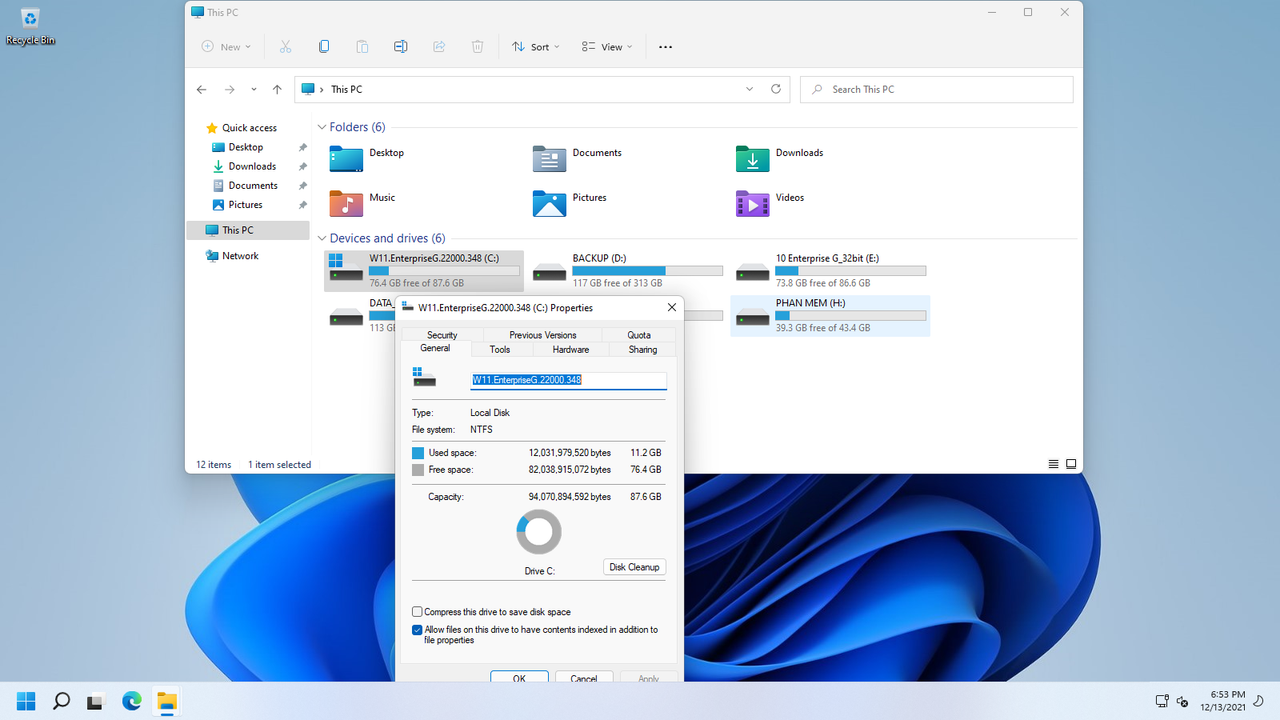
Task: Edit the drive name field in Properties
Action: coord(568,380)
